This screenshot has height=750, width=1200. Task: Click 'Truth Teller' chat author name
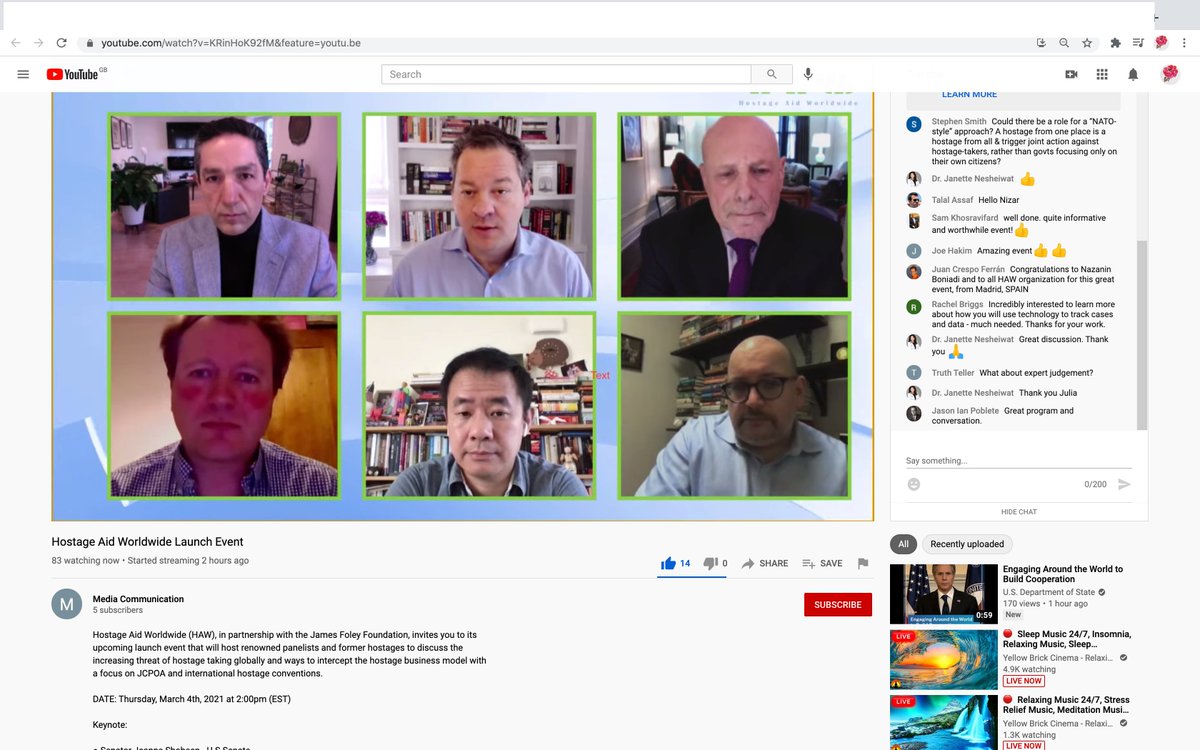[954, 373]
